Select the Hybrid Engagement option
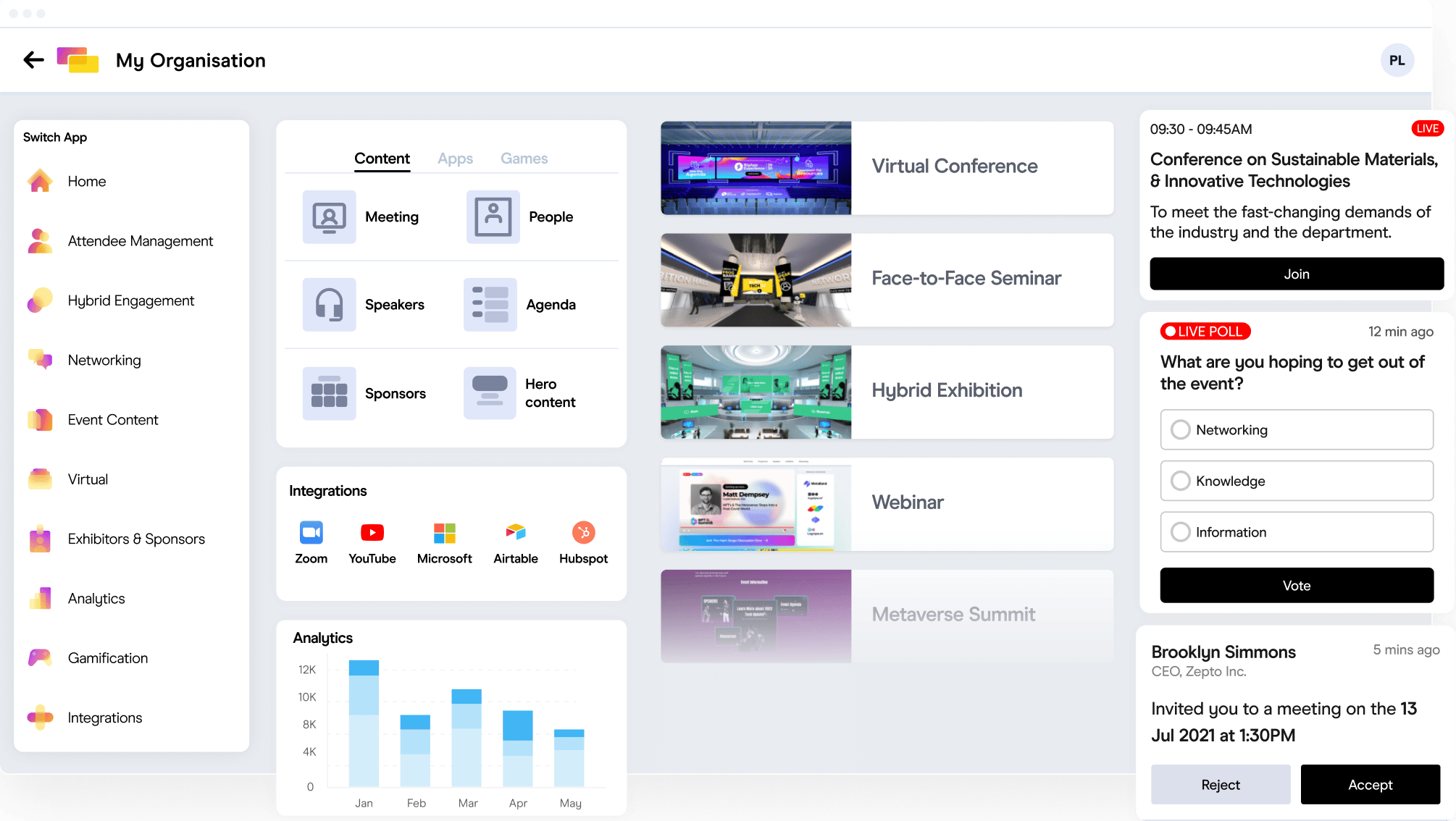 pos(131,300)
